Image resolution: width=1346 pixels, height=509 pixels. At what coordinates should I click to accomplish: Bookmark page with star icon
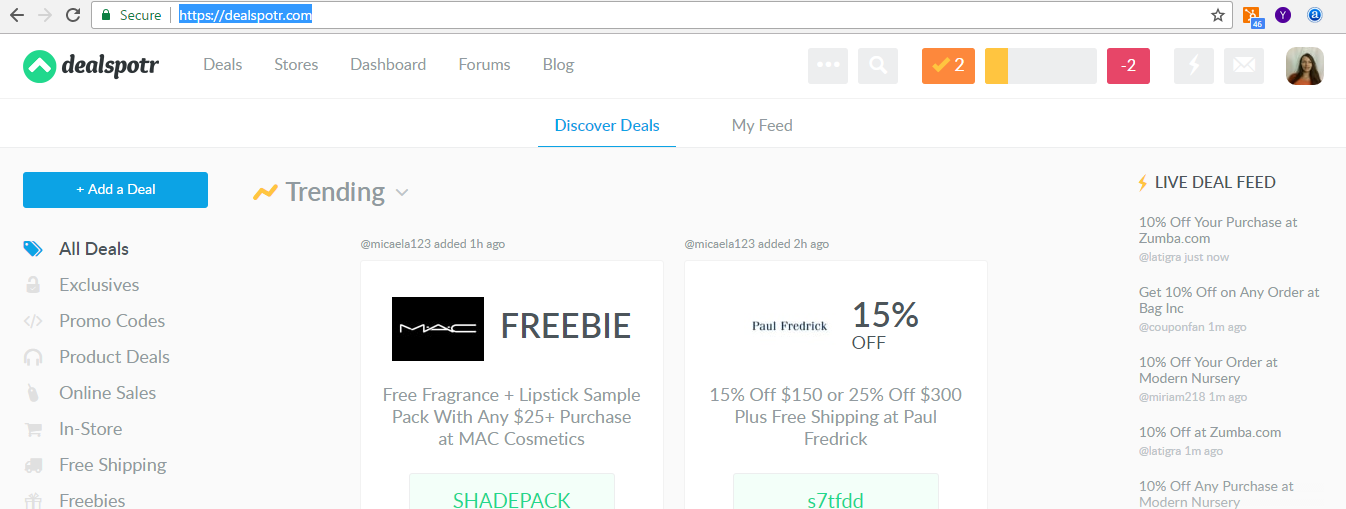(1218, 15)
